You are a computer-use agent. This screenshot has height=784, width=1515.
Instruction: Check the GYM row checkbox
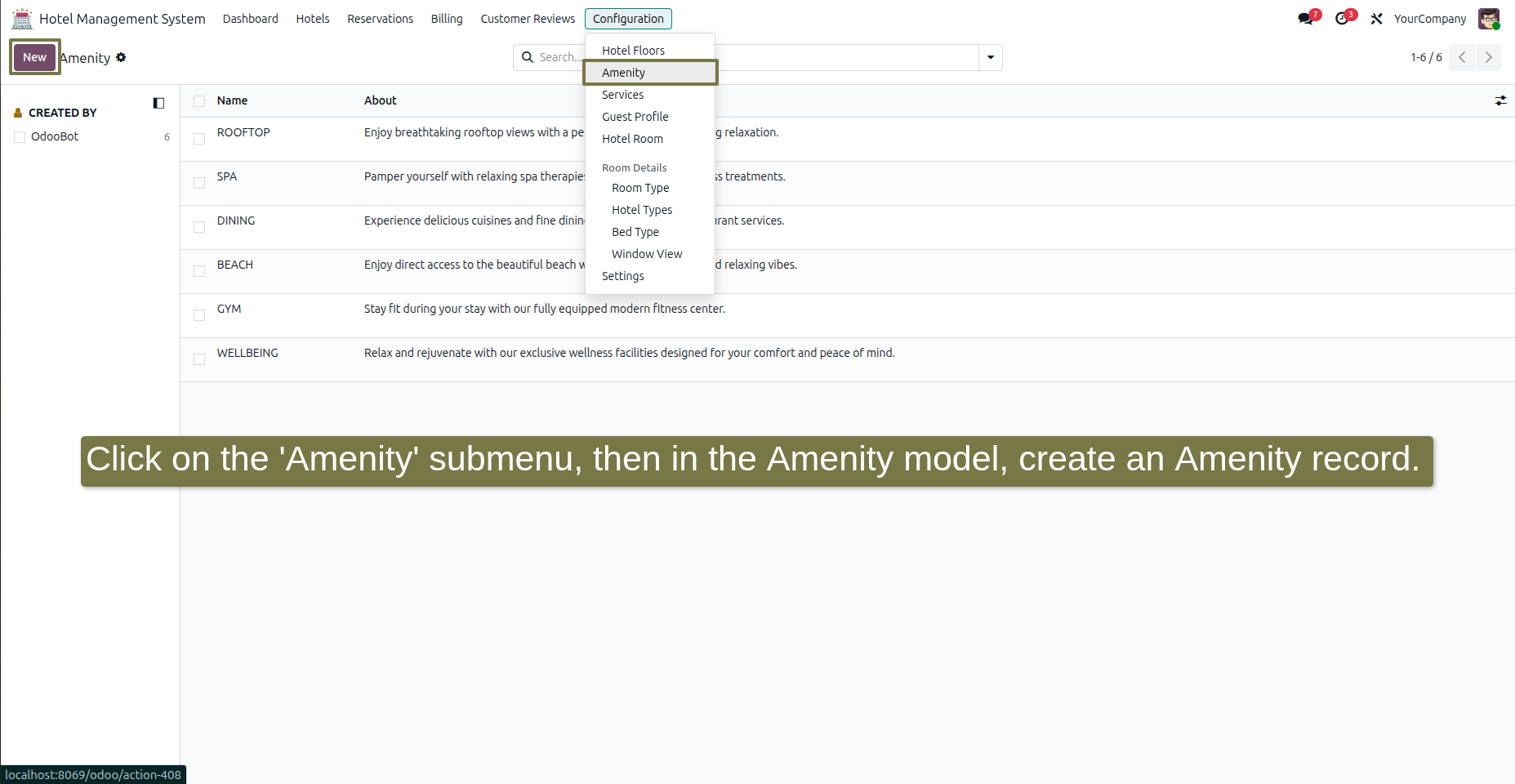[199, 315]
